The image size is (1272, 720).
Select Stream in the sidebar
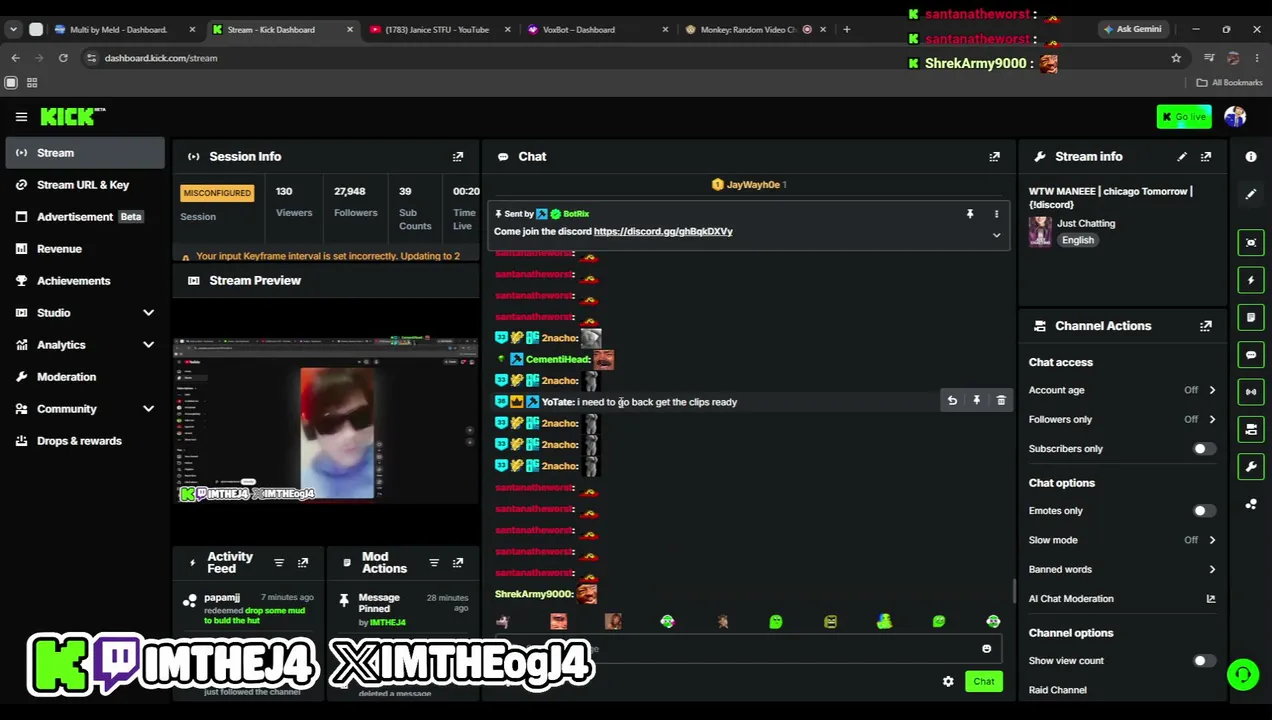point(86,153)
